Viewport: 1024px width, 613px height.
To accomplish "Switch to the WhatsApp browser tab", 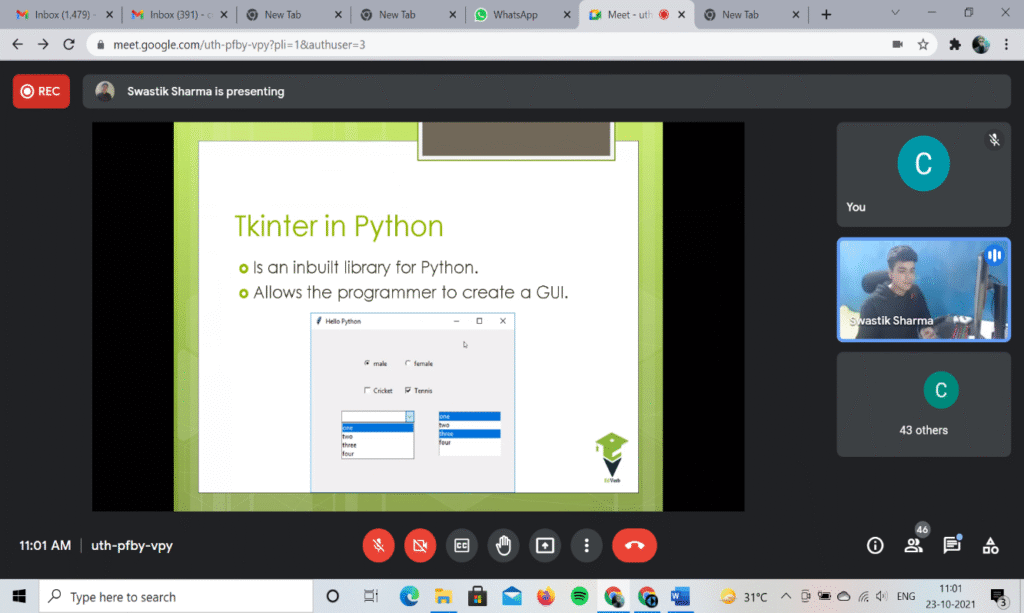I will click(515, 15).
